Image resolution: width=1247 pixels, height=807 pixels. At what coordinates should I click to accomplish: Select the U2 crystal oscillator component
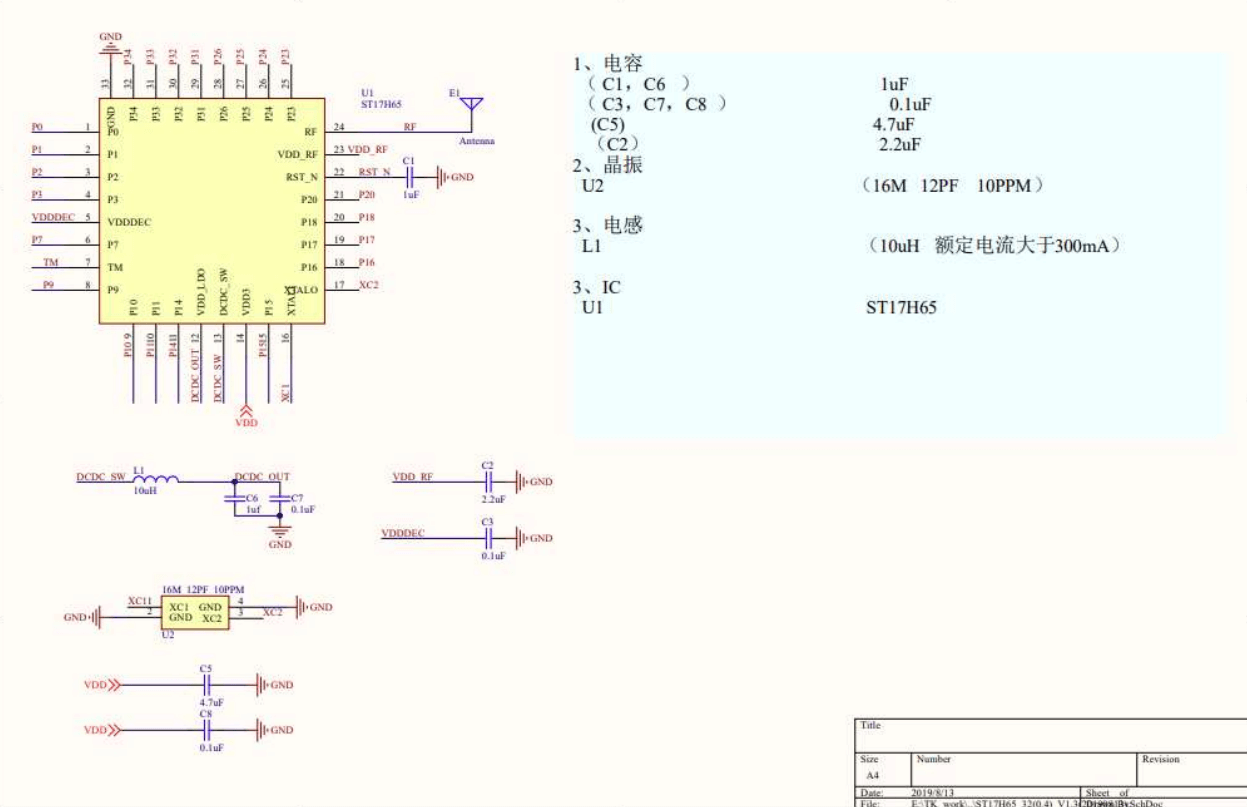(194, 613)
